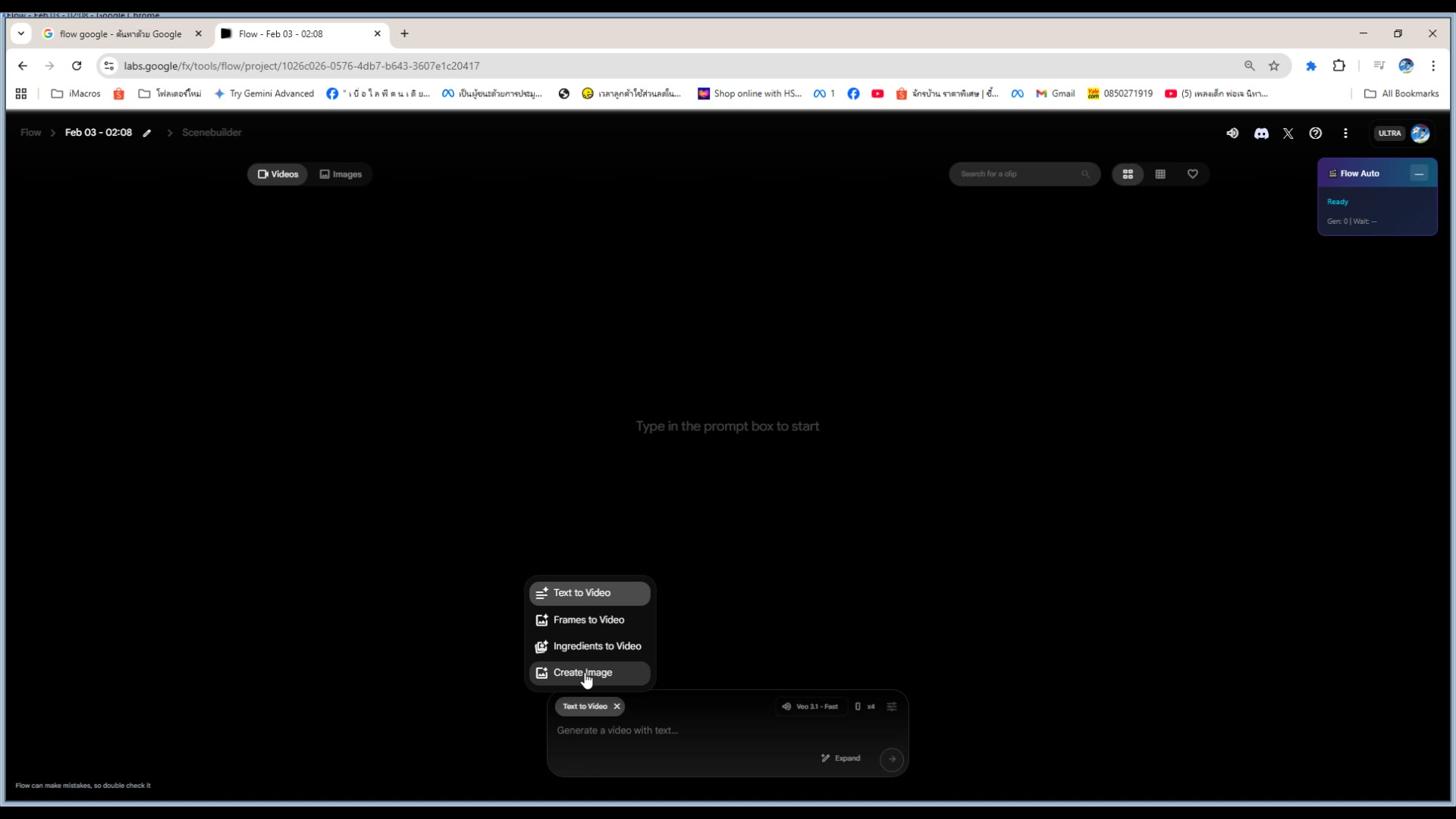Open generation settings with the sliders icon
The image size is (1456, 819).
click(892, 706)
